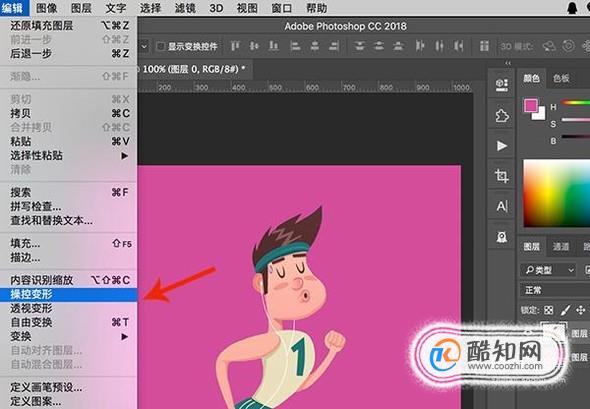
Task: Open the puzzle-piece panel icon in dock
Action: 502,116
